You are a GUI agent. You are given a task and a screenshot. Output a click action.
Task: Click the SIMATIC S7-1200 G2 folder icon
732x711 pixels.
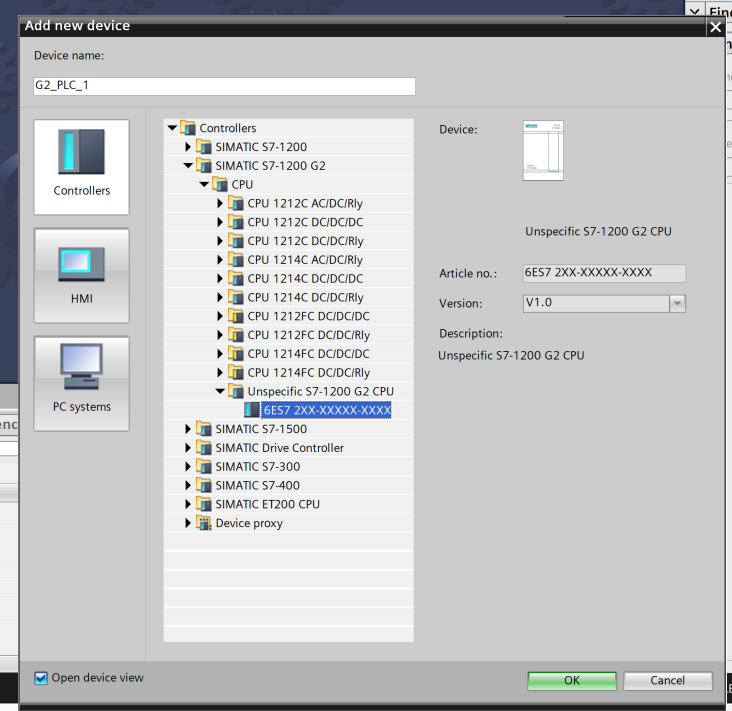click(204, 166)
